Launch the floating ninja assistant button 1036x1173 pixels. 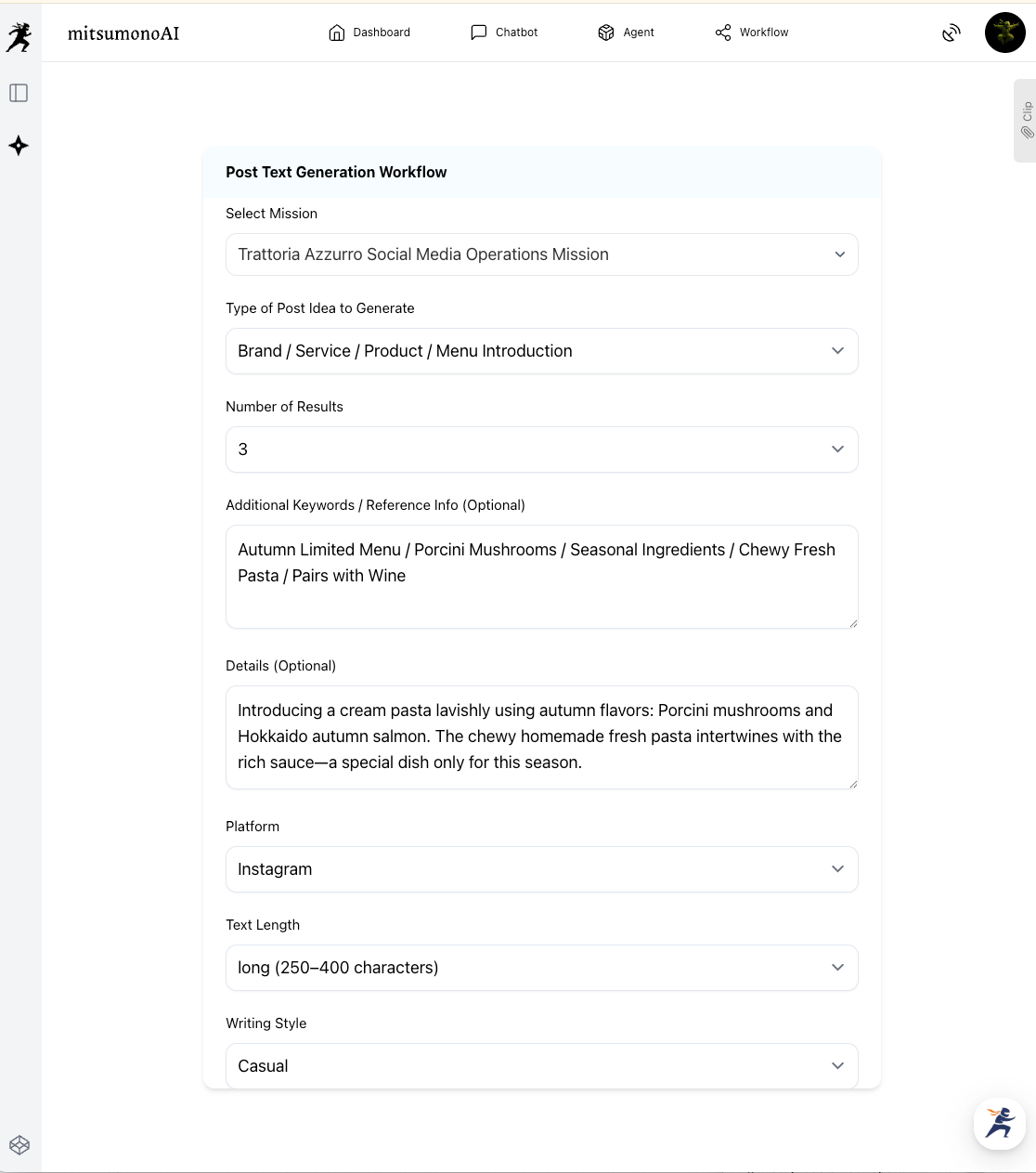pyautogui.click(x=1000, y=1123)
